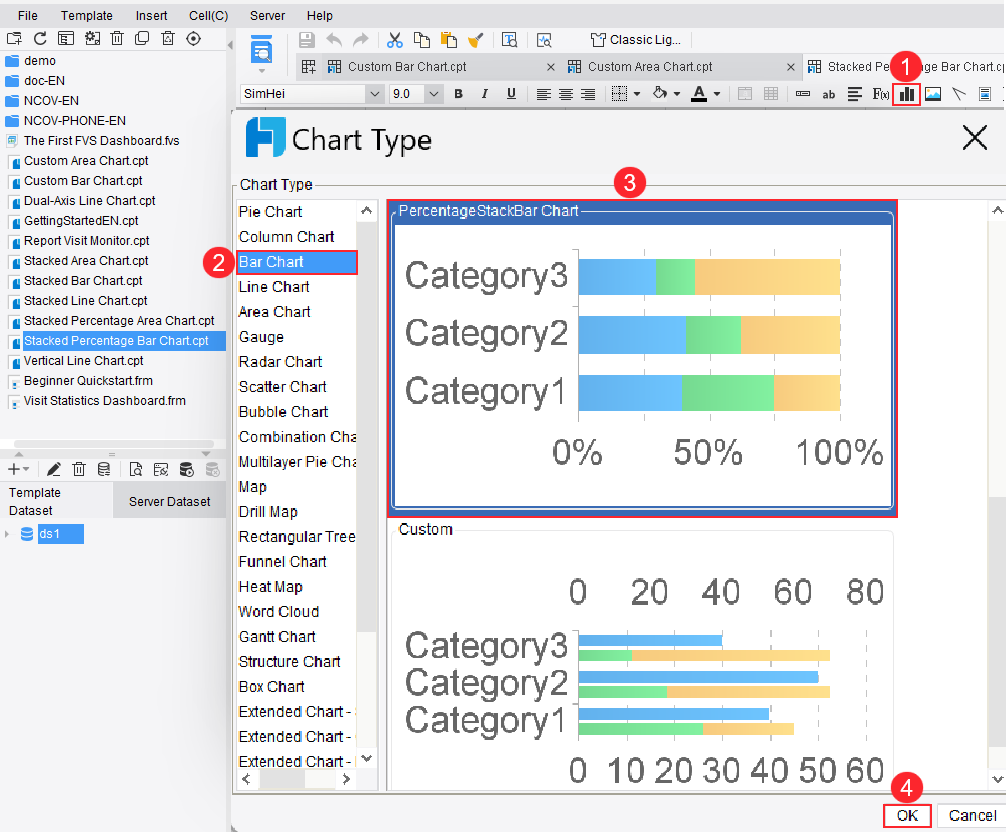Click the file panel horizontal scrollbar
The width and height of the screenshot is (1006, 832).
tap(114, 444)
